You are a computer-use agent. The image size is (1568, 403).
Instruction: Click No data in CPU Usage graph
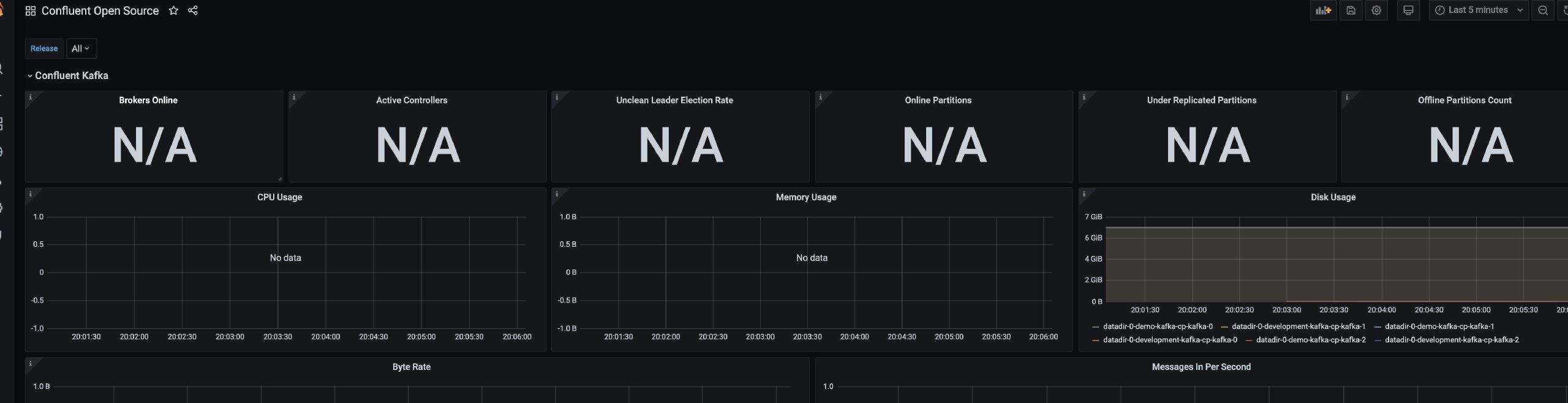285,258
